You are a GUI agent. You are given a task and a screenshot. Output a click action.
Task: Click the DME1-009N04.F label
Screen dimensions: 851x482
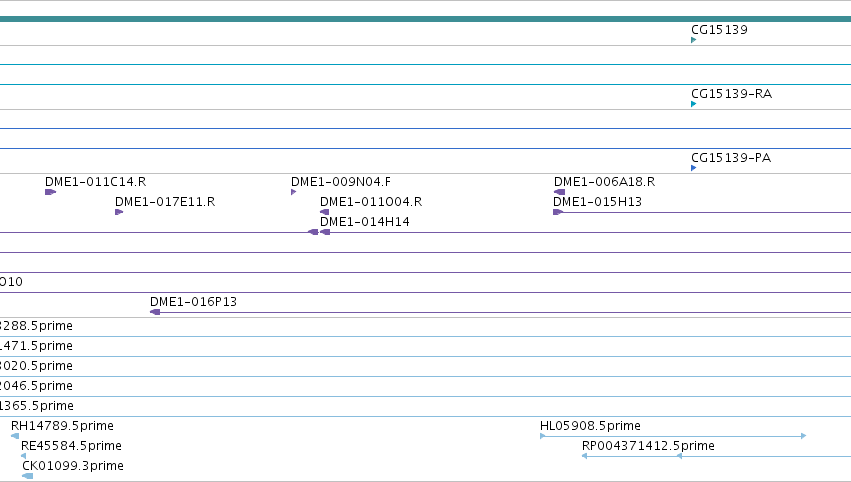pos(340,182)
